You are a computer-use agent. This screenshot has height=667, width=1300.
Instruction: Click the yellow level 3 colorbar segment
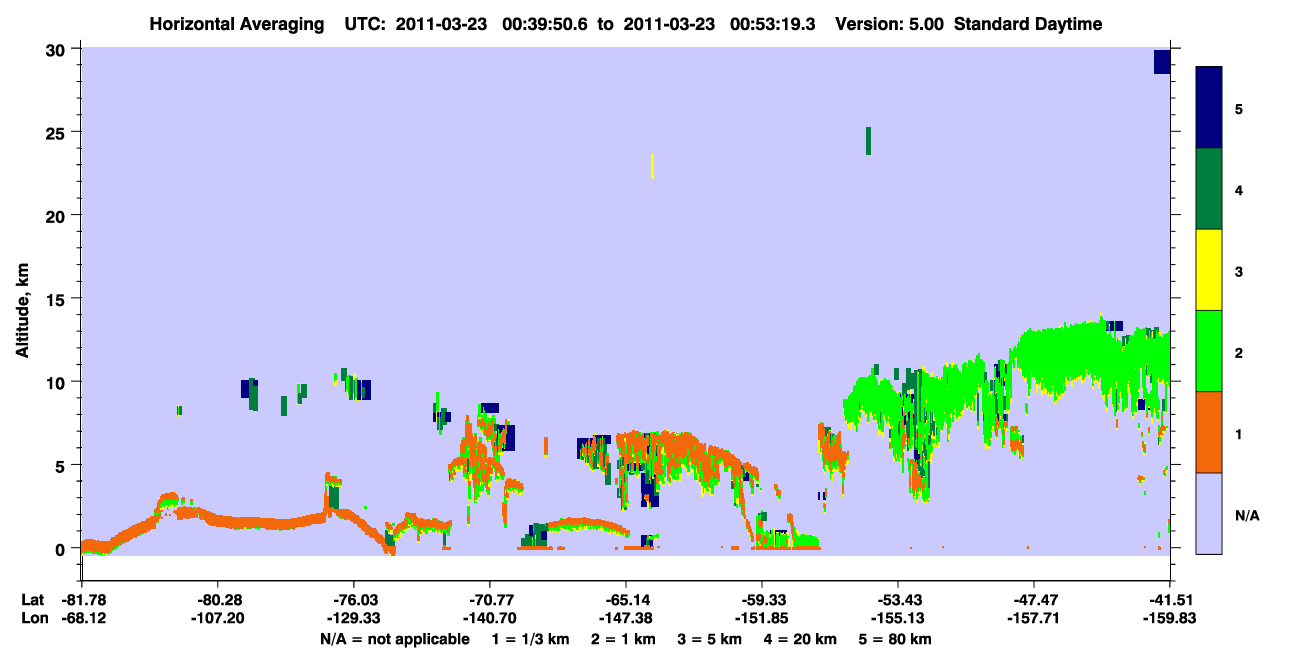[1209, 270]
